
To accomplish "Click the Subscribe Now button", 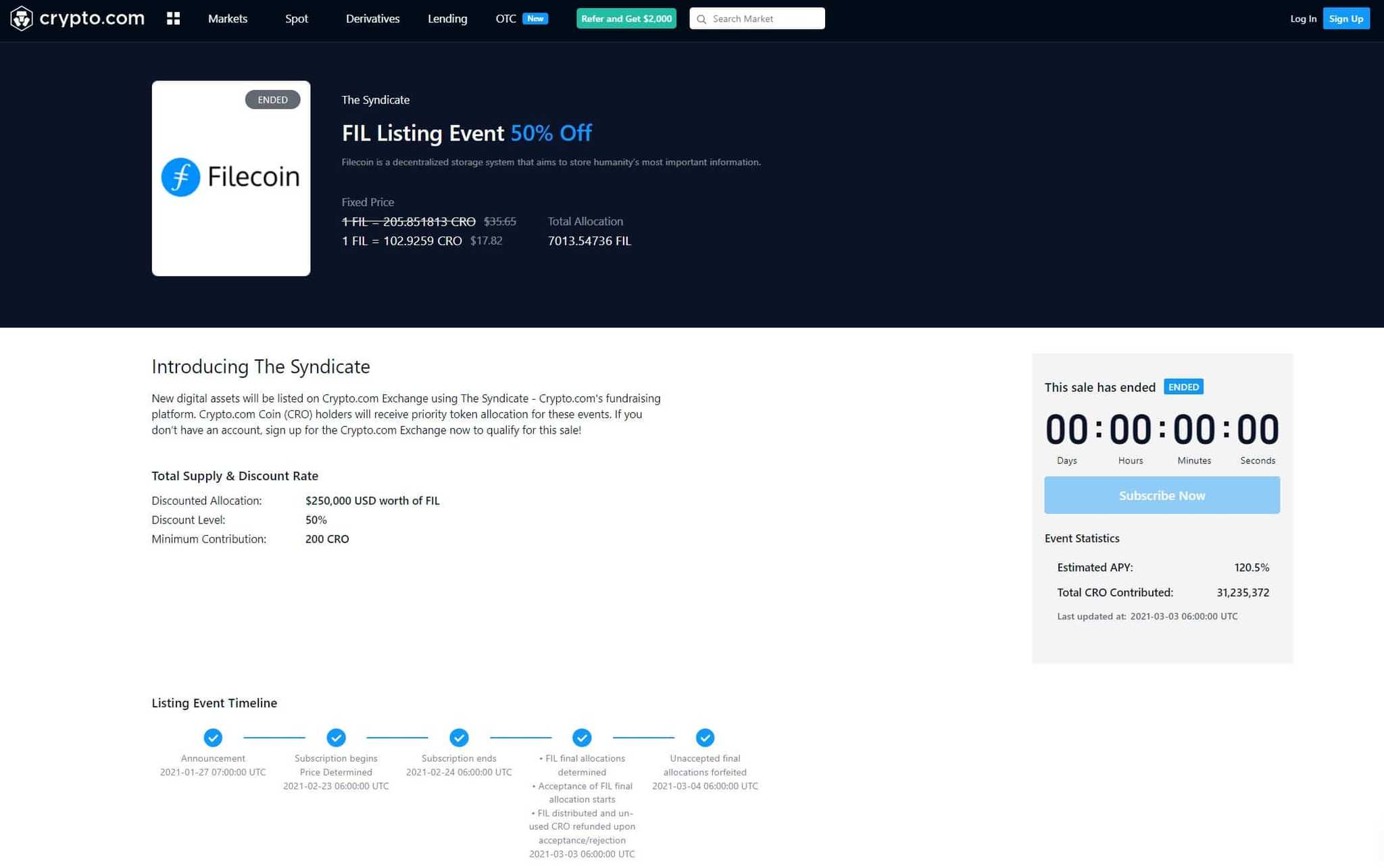I will point(1162,495).
